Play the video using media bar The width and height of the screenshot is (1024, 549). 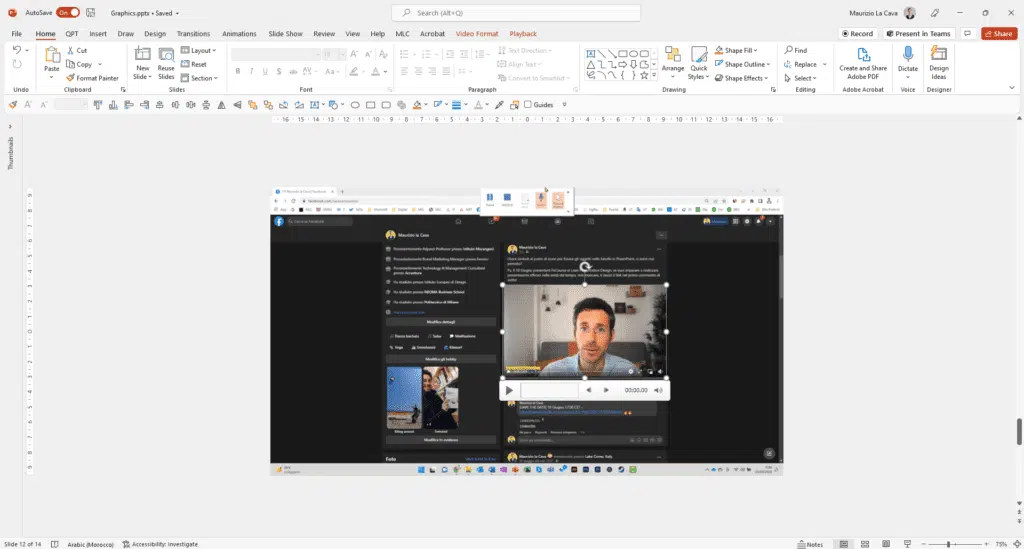(x=509, y=390)
